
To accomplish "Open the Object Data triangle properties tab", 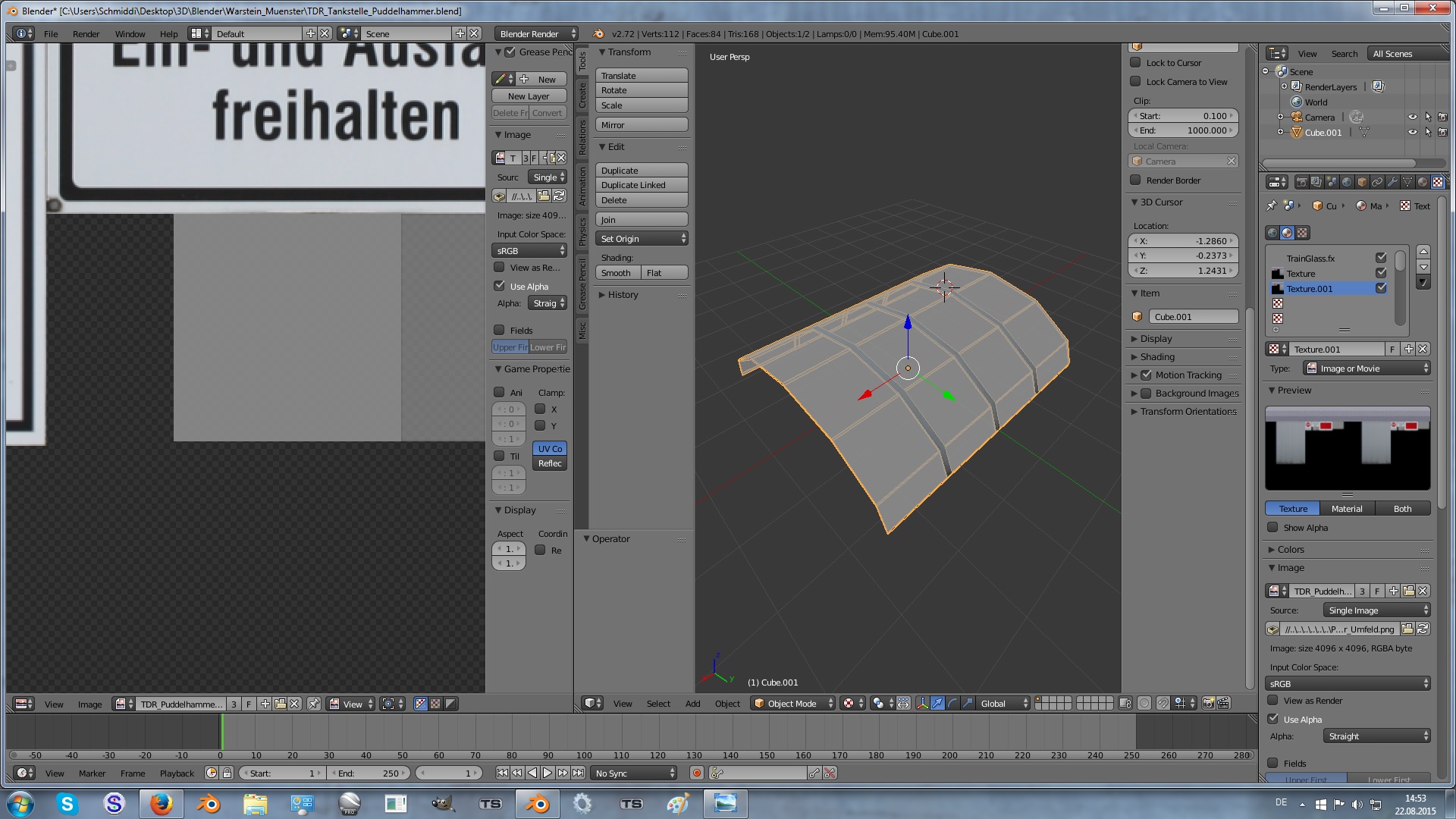I will pos(1407,182).
